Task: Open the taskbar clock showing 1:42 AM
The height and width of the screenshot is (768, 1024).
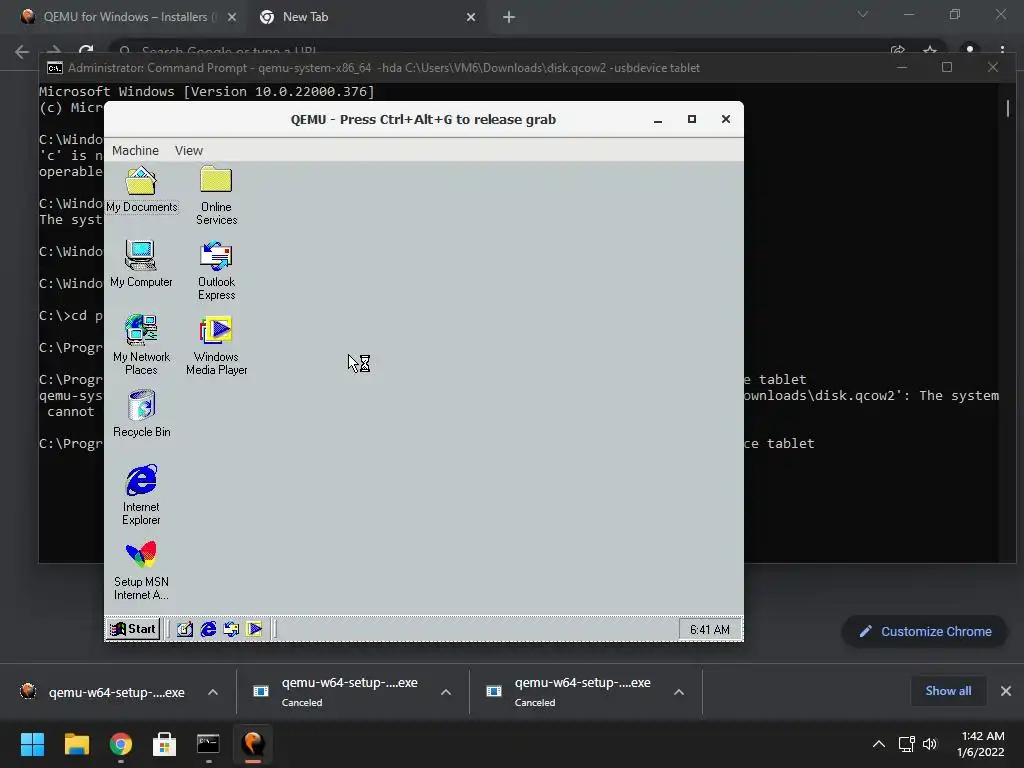Action: click(982, 744)
